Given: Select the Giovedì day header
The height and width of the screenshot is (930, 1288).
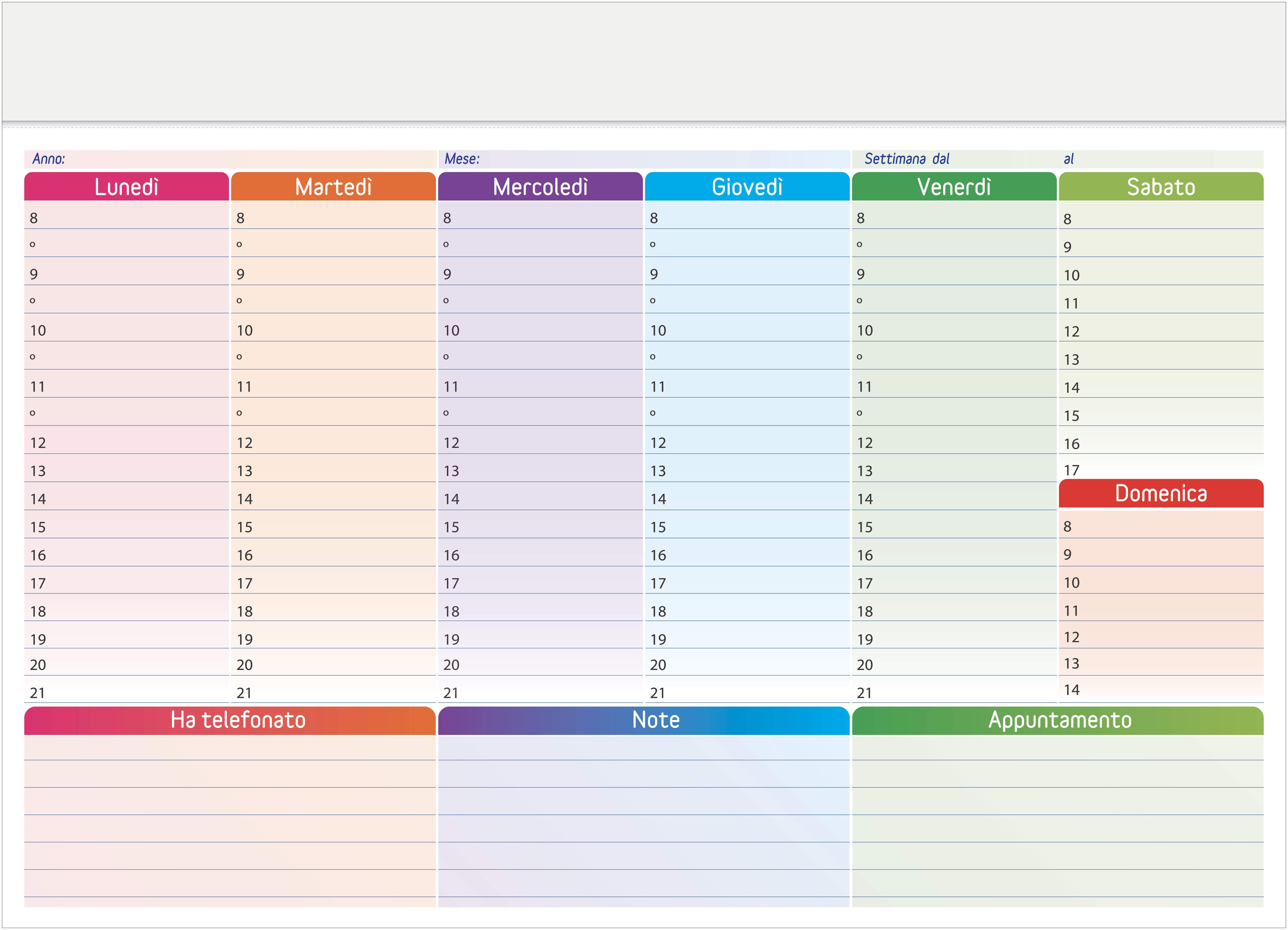Looking at the screenshot, I should pos(747,186).
